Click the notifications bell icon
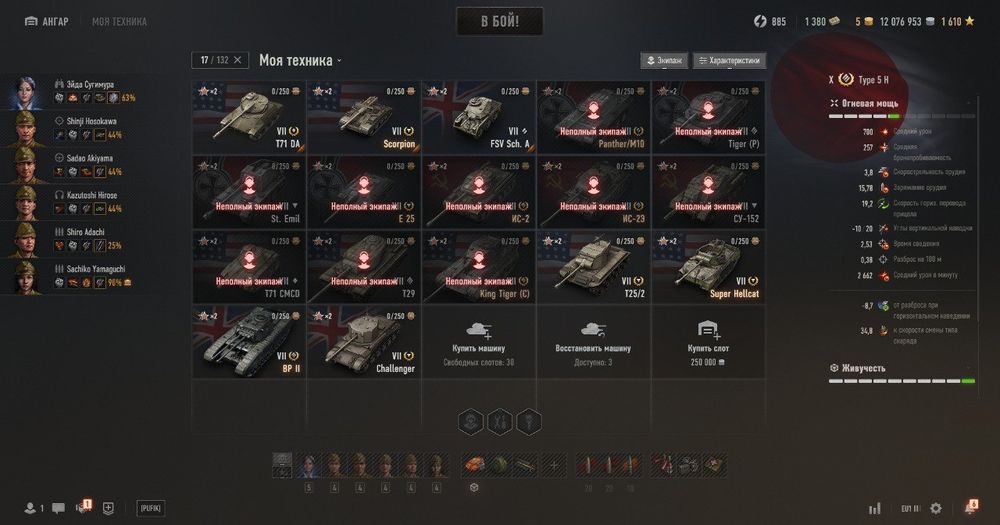The width and height of the screenshot is (1000, 525). point(971,508)
